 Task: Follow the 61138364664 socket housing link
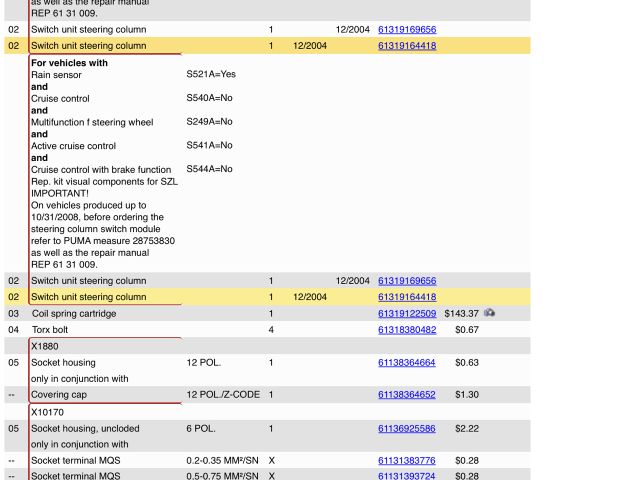point(406,363)
